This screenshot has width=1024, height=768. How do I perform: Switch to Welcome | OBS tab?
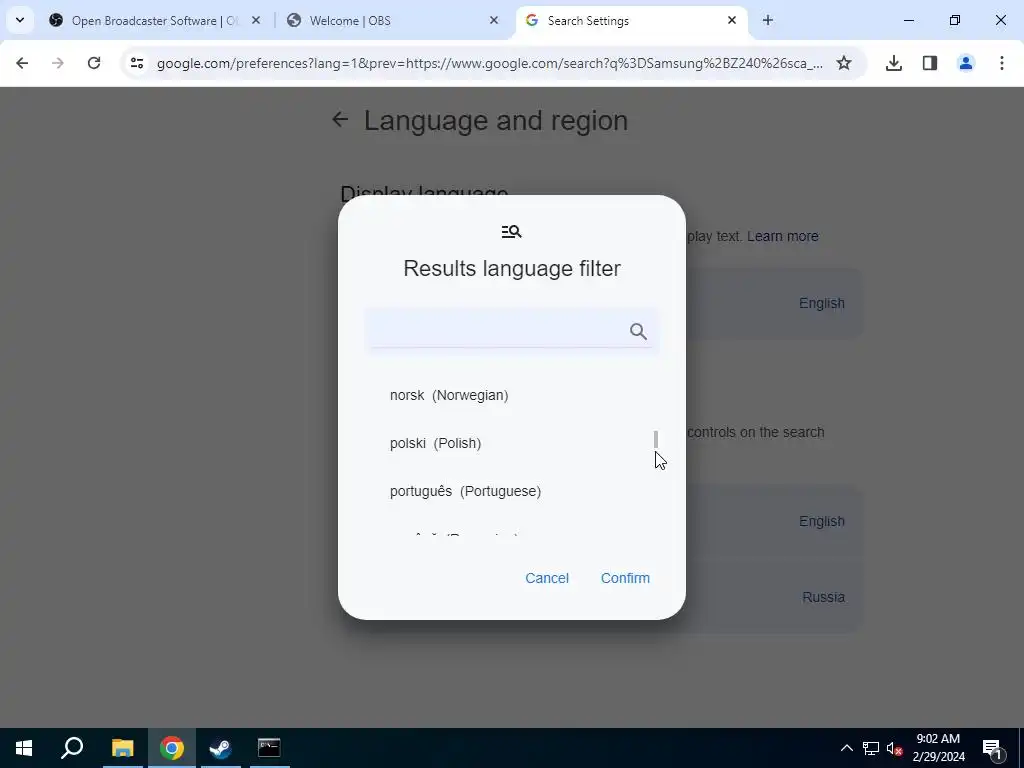[x=394, y=20]
